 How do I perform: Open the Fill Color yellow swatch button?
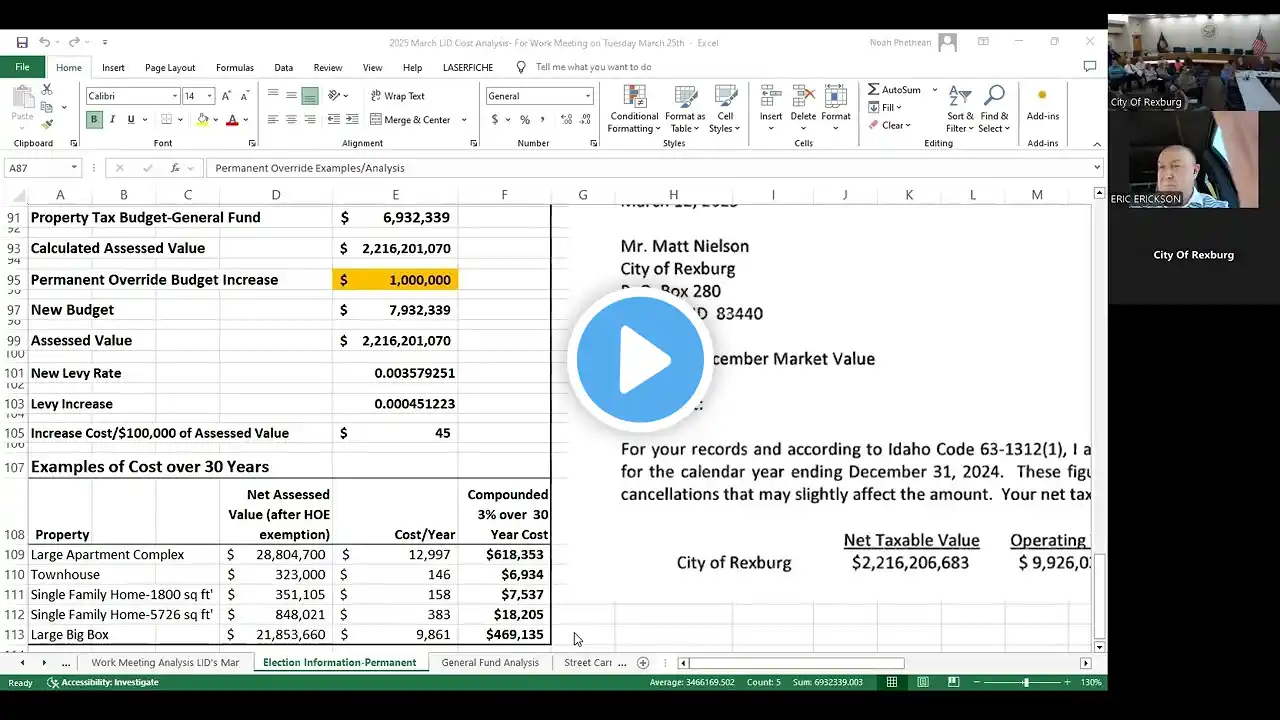coord(203,120)
